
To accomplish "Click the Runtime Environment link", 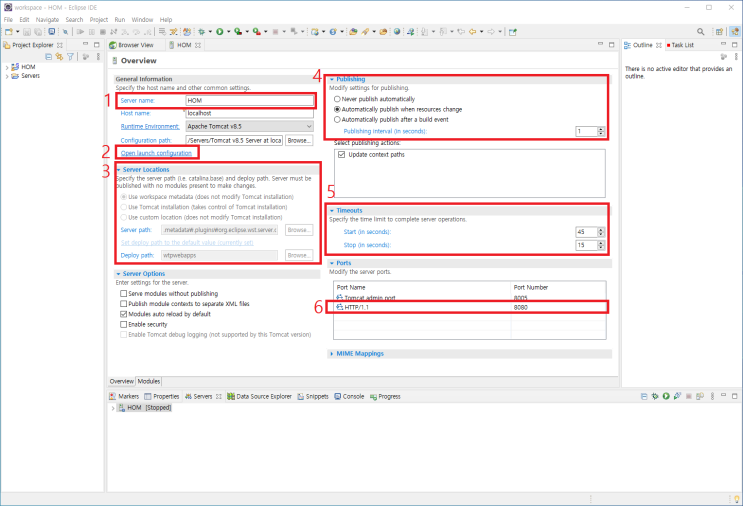I will (x=150, y=126).
